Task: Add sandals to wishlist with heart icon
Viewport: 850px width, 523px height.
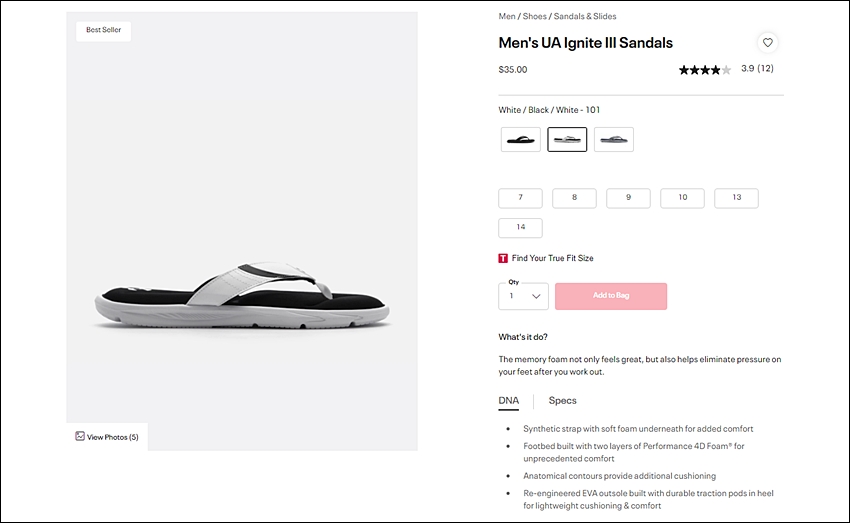Action: (x=767, y=42)
